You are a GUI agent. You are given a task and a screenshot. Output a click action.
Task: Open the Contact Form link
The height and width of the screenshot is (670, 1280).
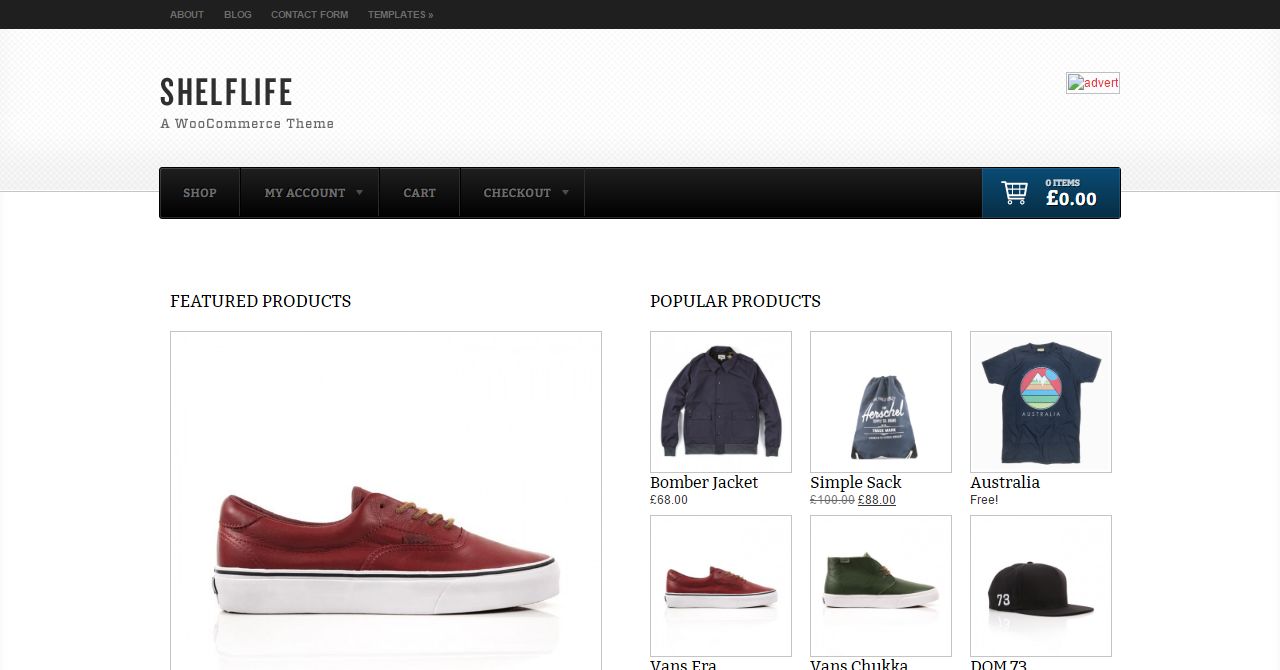click(x=309, y=15)
